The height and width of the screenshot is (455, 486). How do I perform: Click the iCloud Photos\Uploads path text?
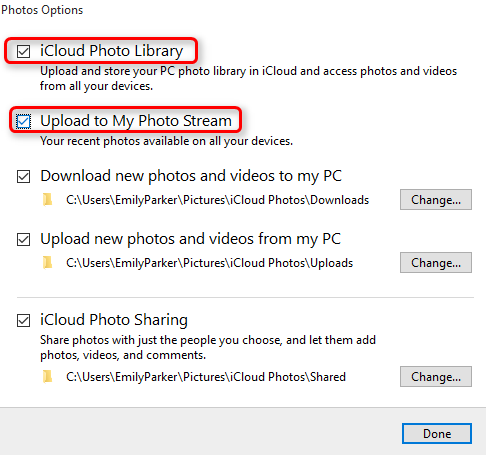pyautogui.click(x=209, y=263)
